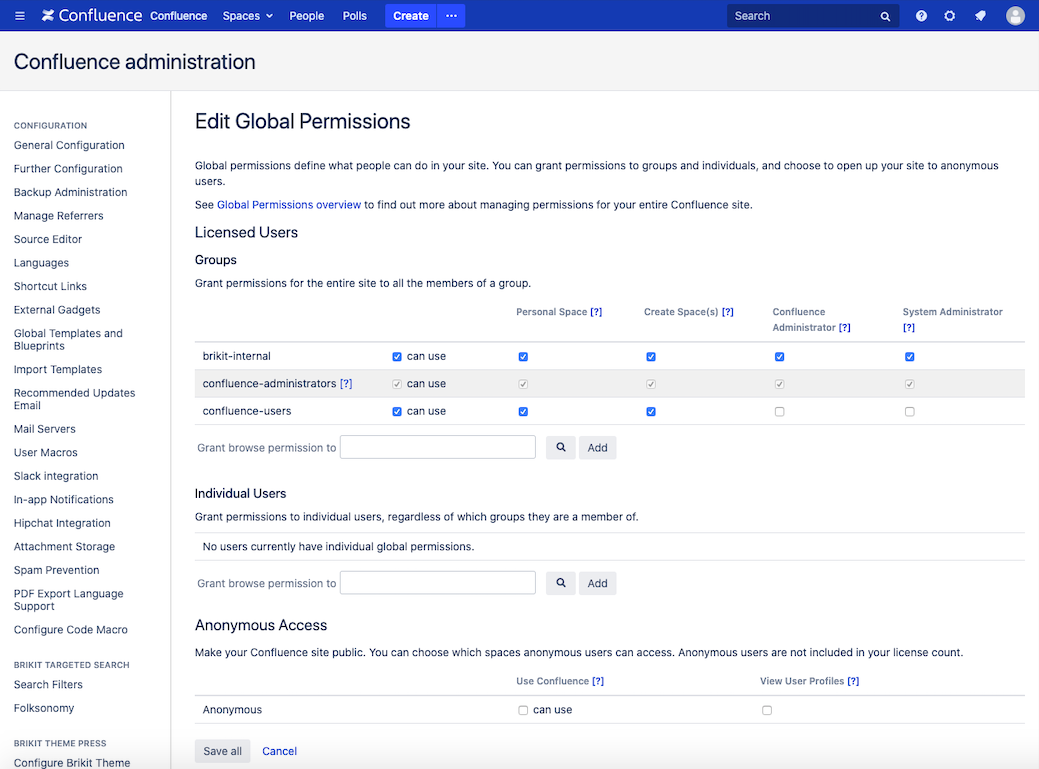Click the Create button
1039x769 pixels.
[x=411, y=16]
